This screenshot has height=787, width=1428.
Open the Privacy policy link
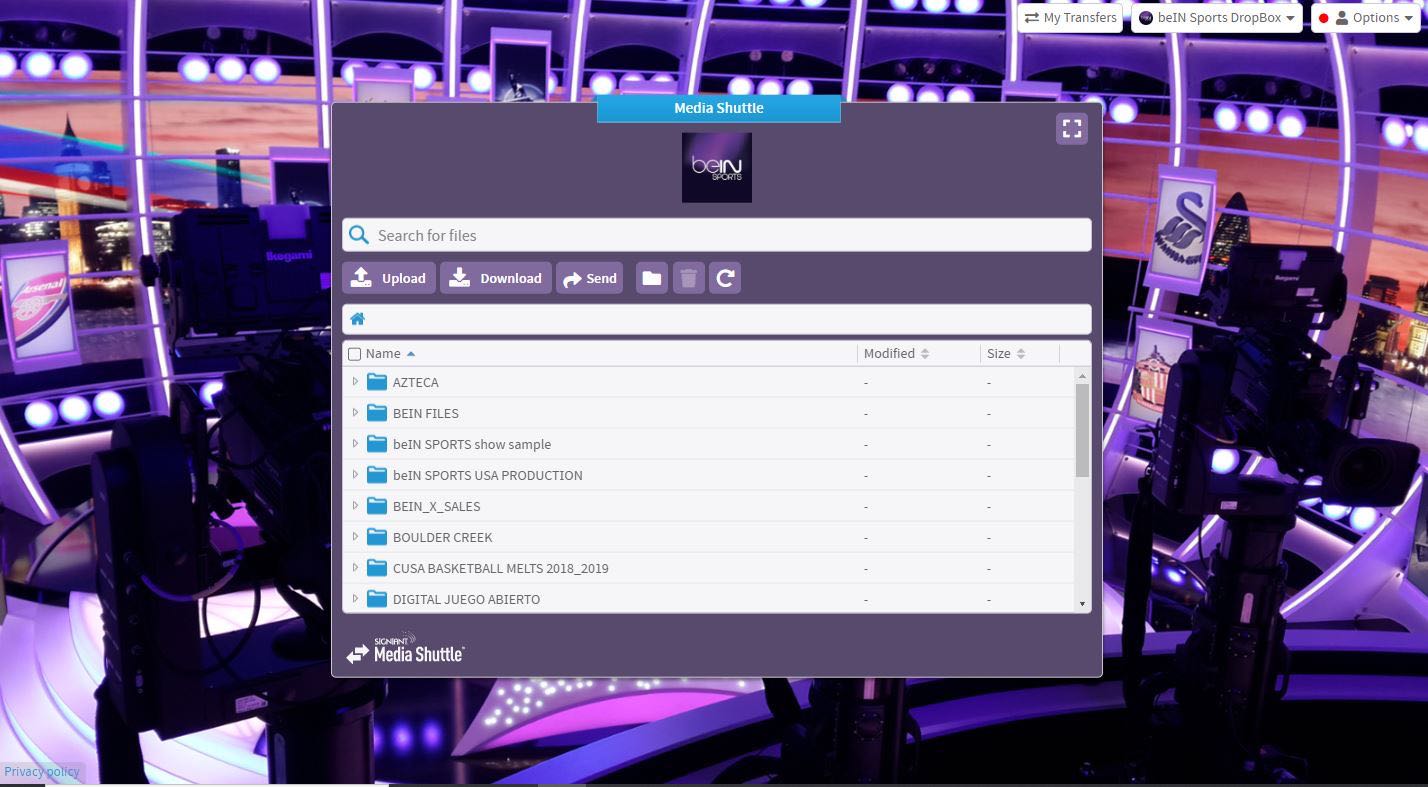tap(42, 771)
